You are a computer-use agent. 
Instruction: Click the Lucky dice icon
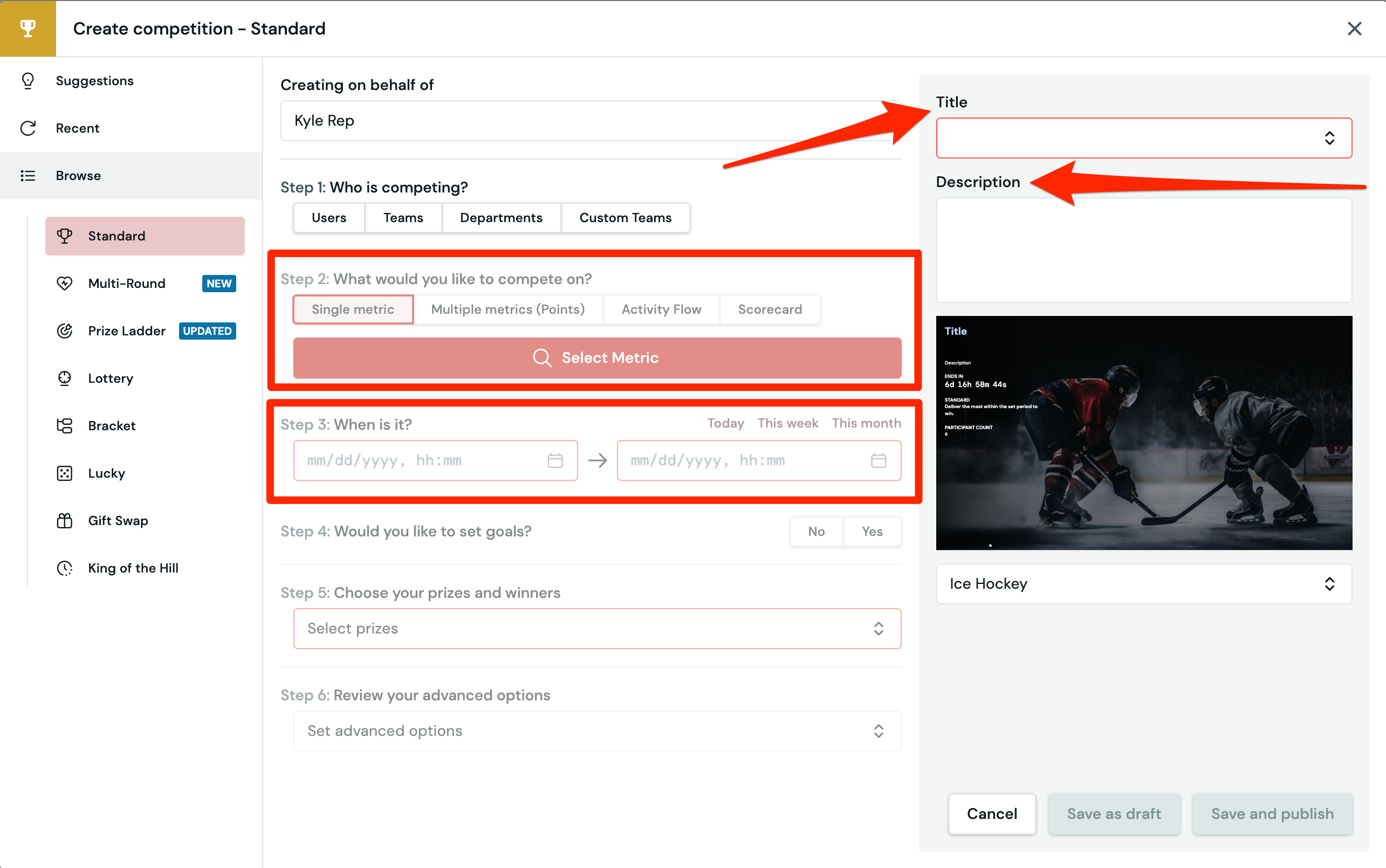coord(64,473)
